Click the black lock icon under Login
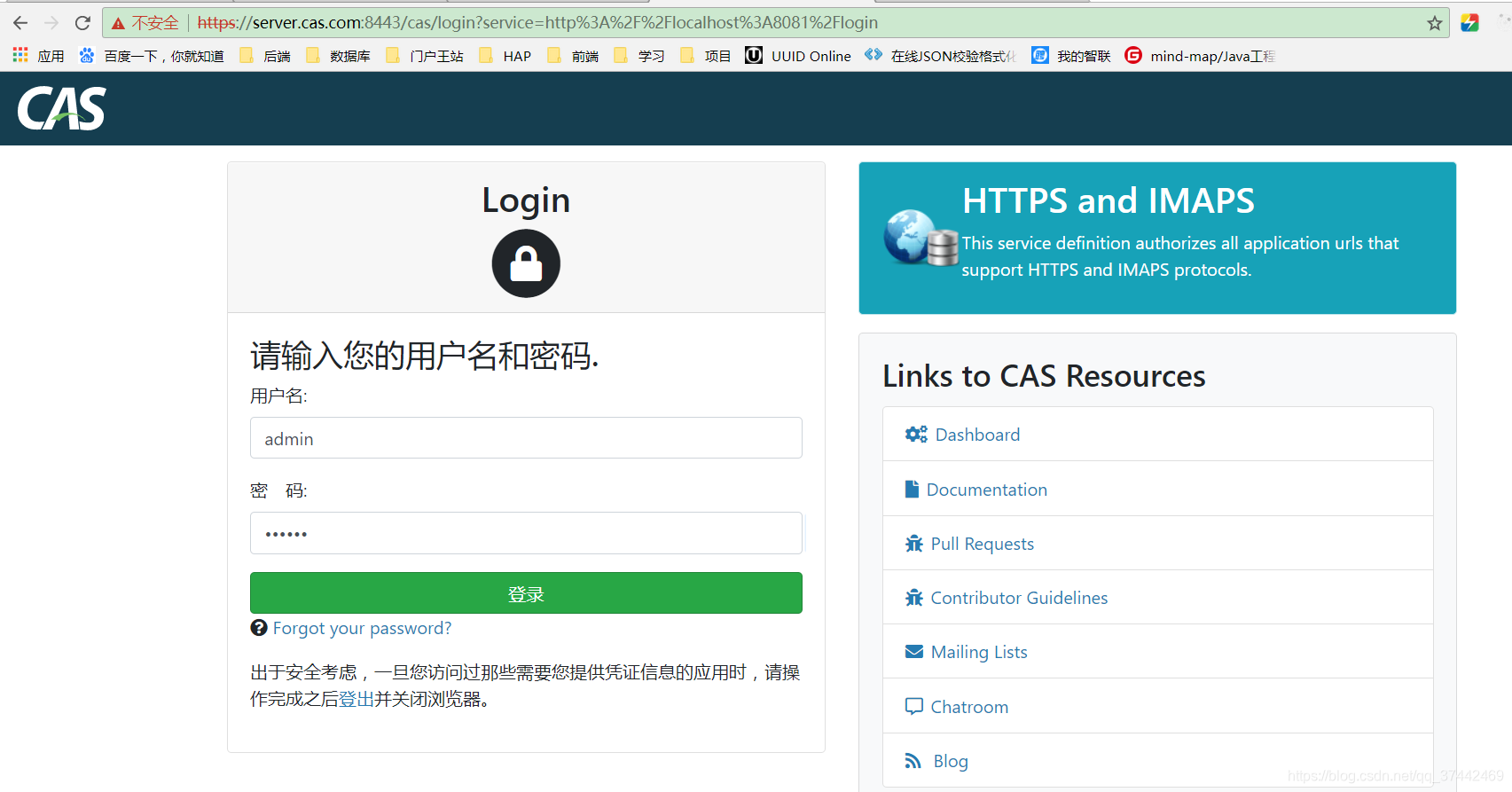Image resolution: width=1512 pixels, height=792 pixels. [x=526, y=263]
